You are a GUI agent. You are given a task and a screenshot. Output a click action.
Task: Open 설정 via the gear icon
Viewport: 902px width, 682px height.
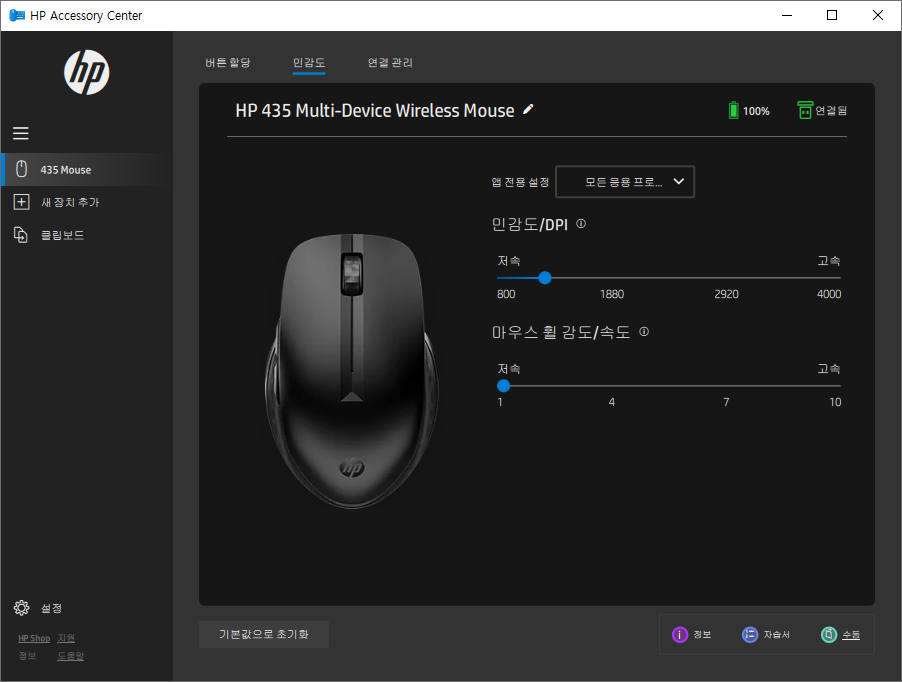[21, 608]
